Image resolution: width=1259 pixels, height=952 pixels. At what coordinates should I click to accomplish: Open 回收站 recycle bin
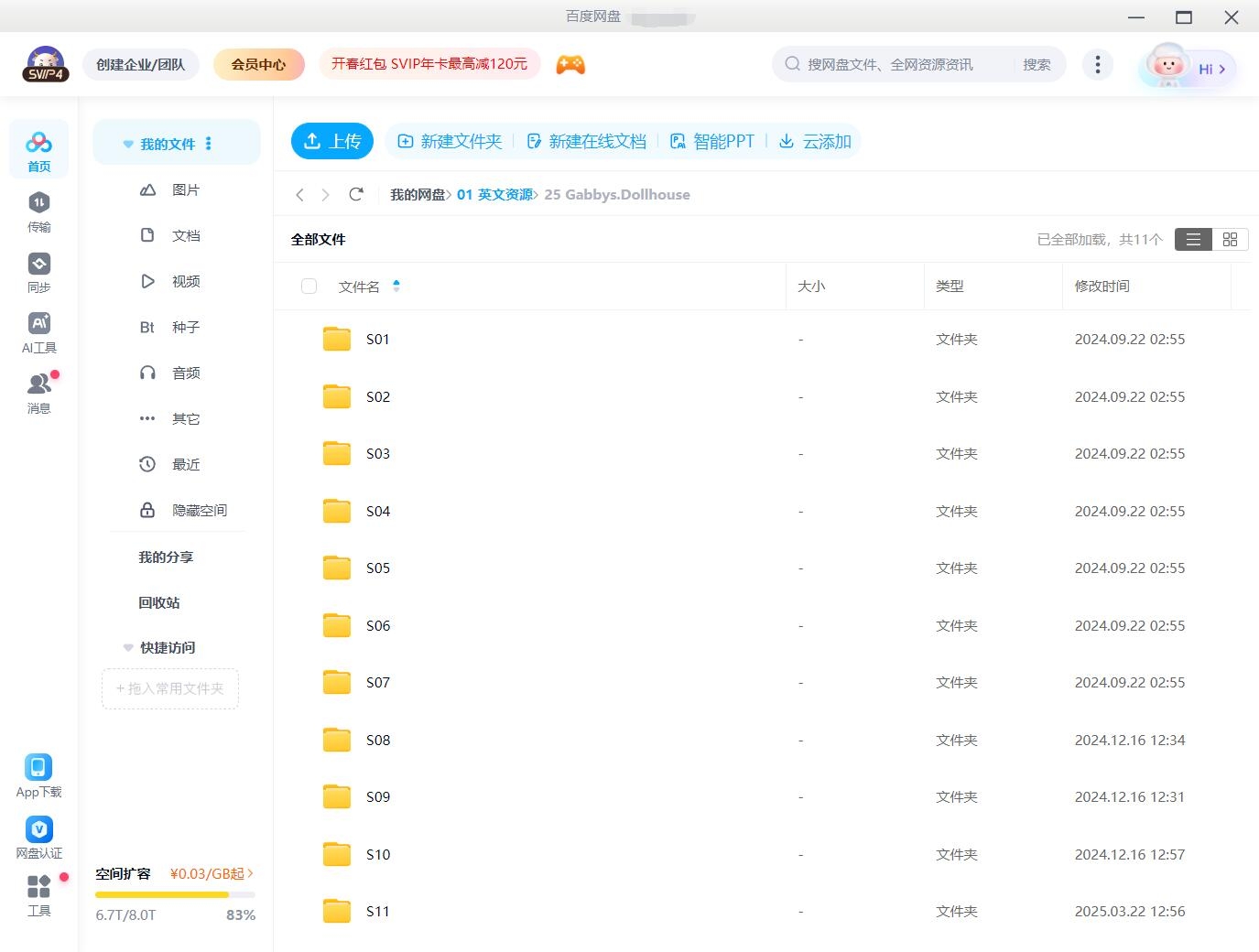tap(159, 602)
